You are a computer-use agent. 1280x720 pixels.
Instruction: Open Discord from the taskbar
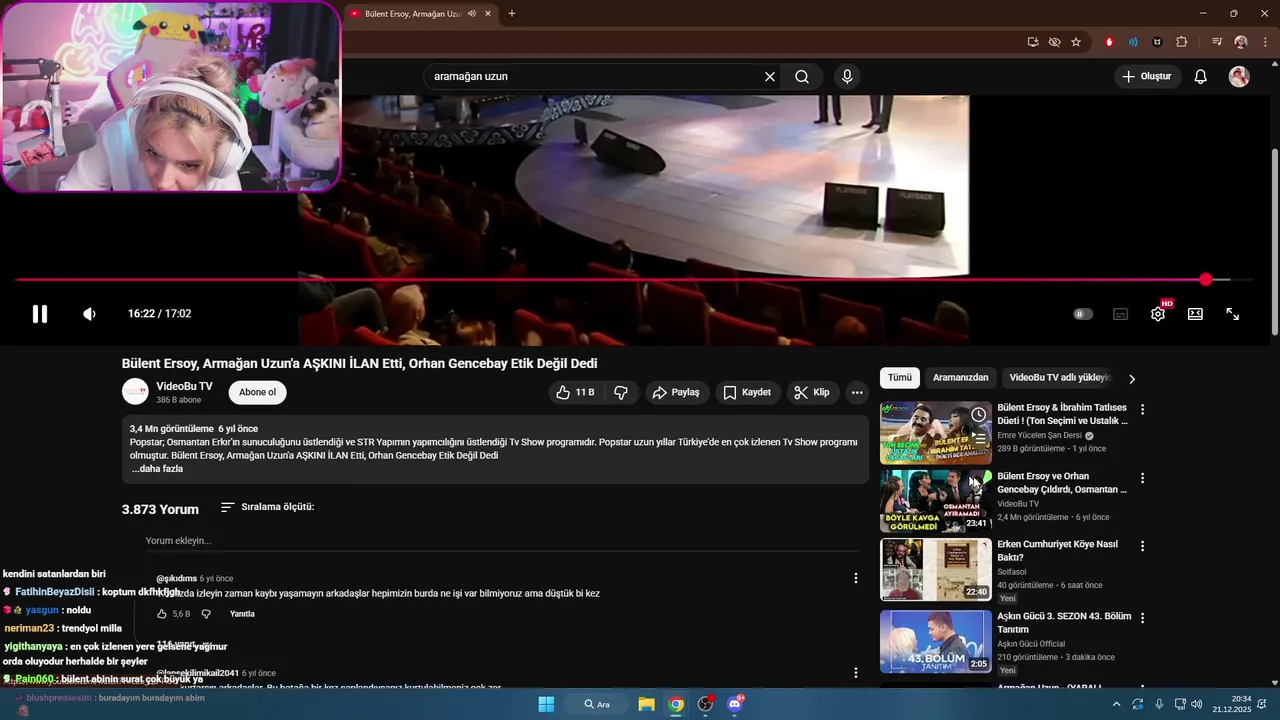tap(735, 704)
